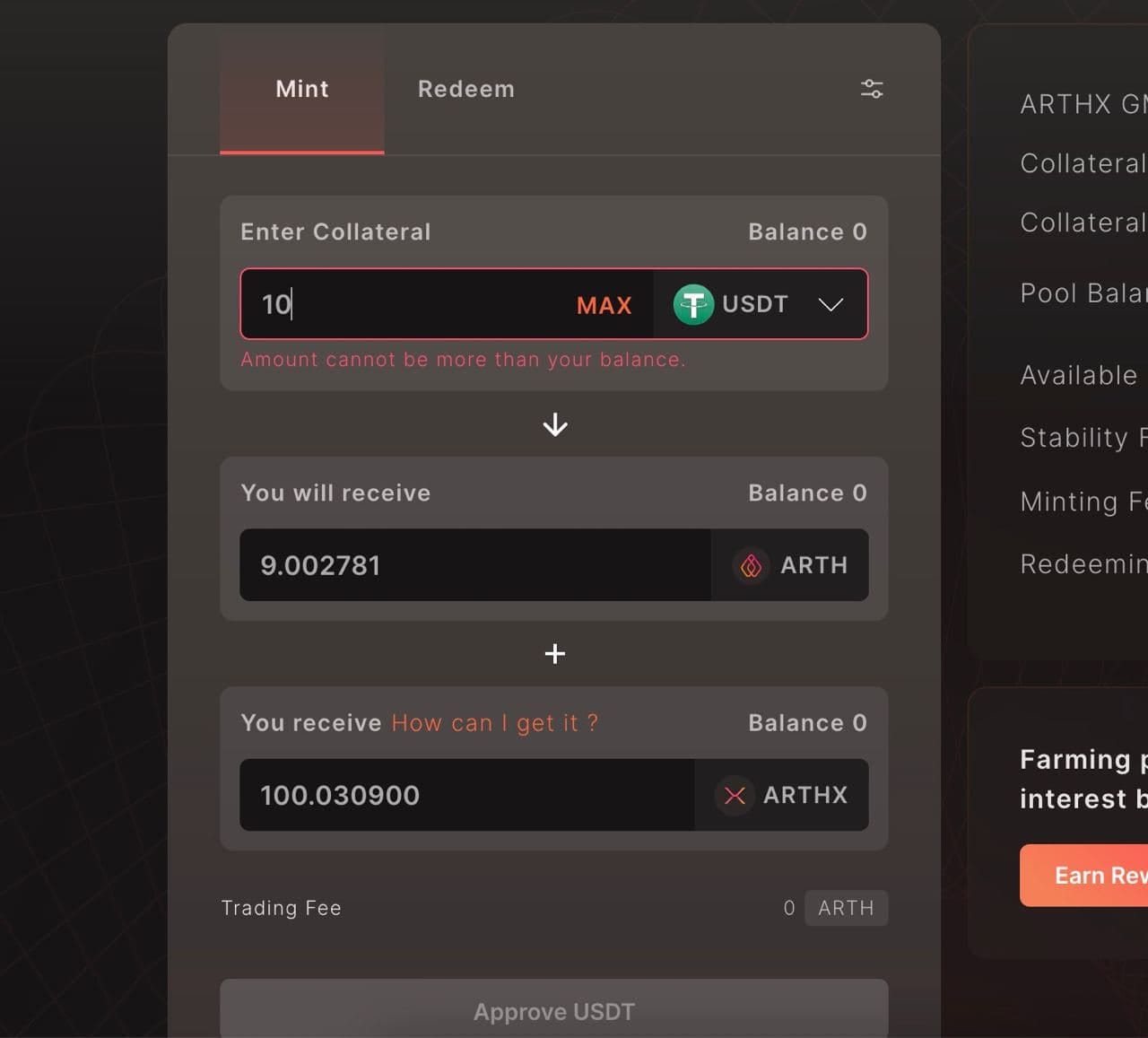The height and width of the screenshot is (1038, 1148).
Task: Click the ARTH badge beside trading fee
Action: 846,908
